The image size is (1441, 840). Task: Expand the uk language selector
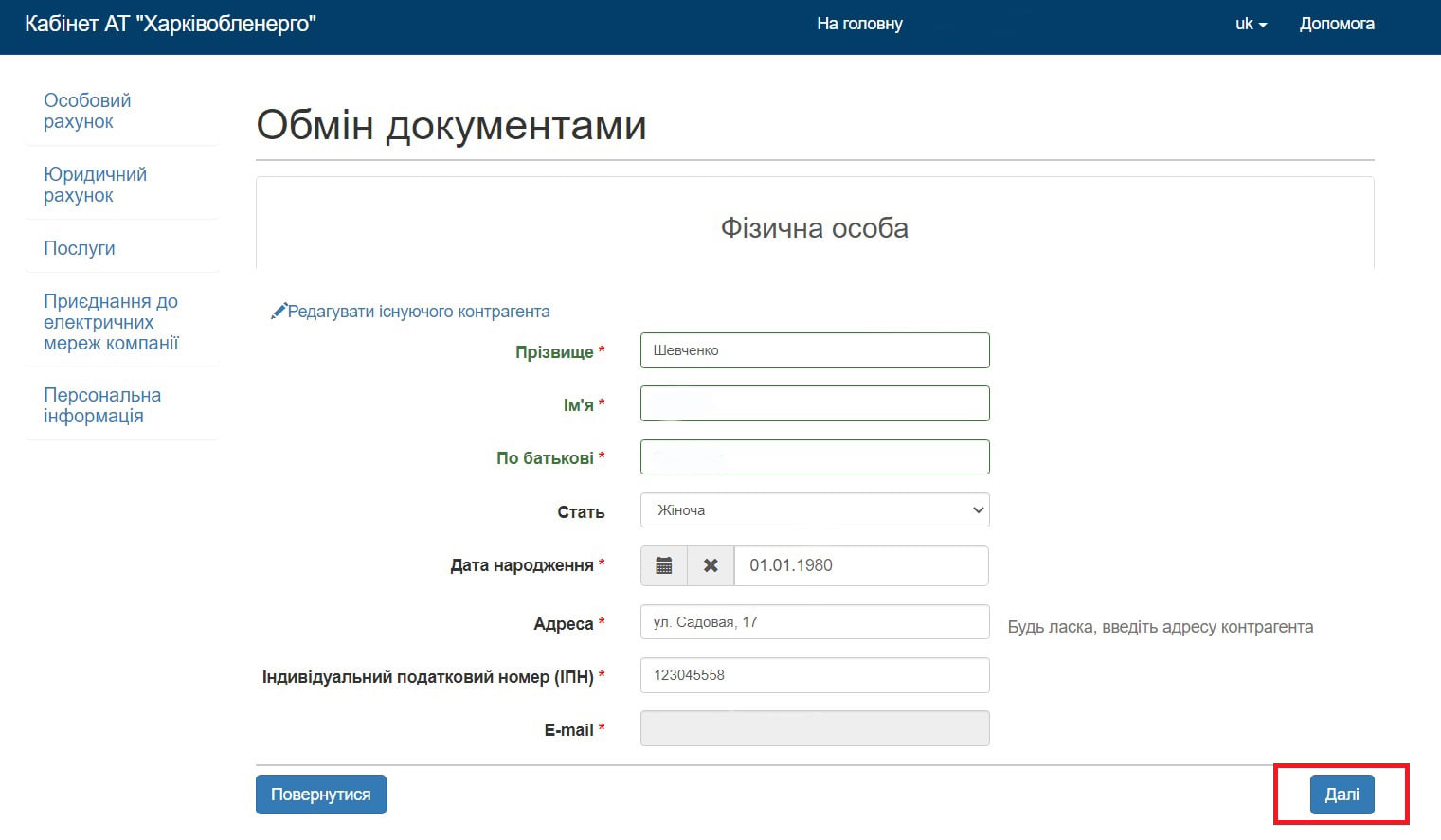pyautogui.click(x=1251, y=24)
